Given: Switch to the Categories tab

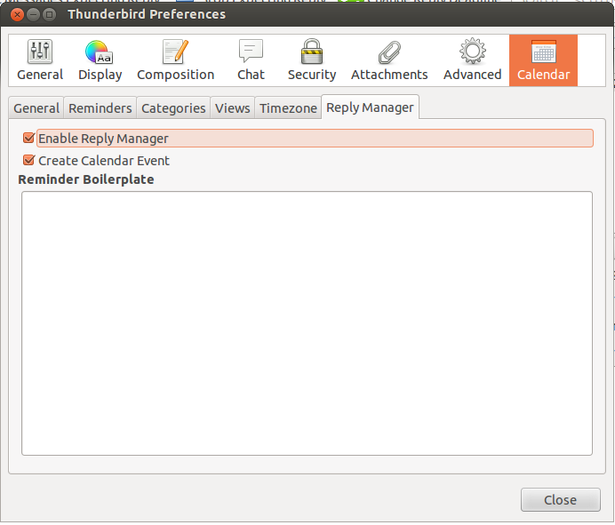Looking at the screenshot, I should pyautogui.click(x=173, y=108).
